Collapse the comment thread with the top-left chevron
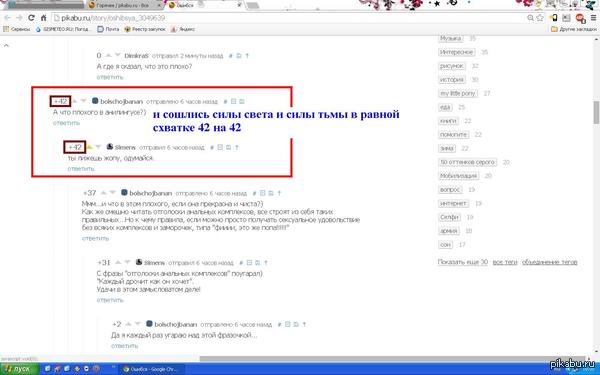The width and height of the screenshot is (600, 375). (6, 46)
